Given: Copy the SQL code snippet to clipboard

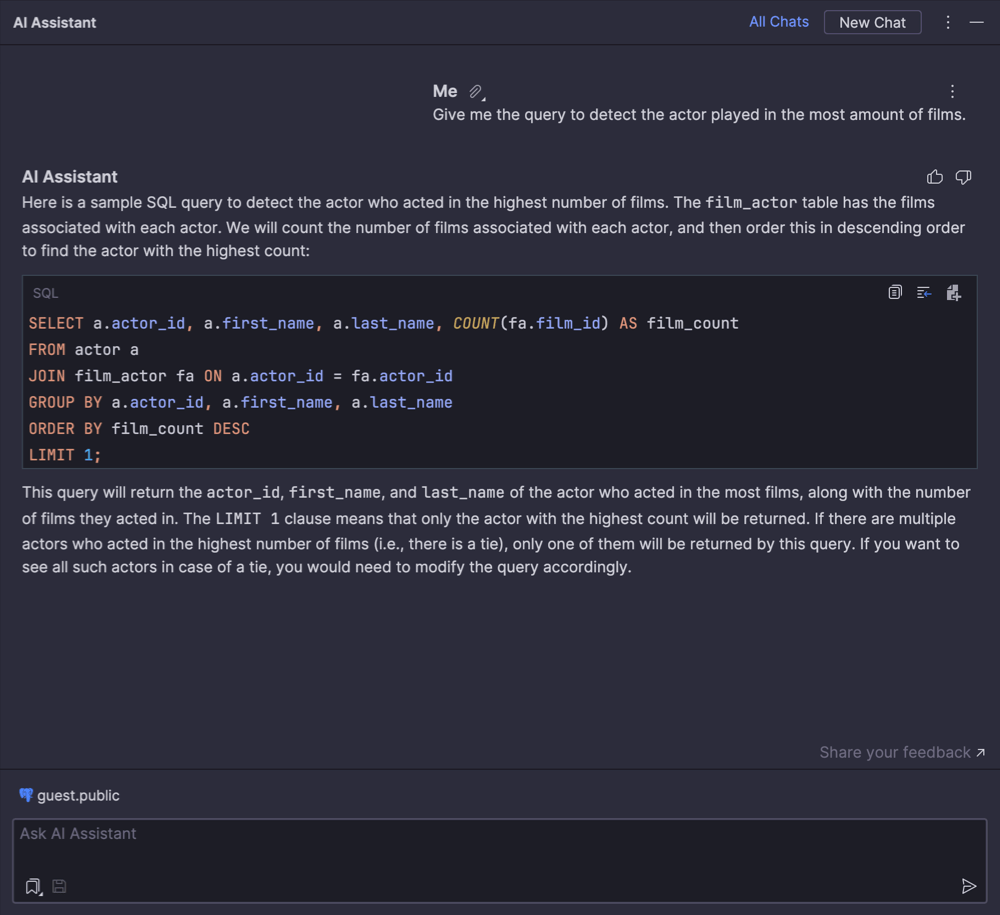Looking at the screenshot, I should pos(895,293).
